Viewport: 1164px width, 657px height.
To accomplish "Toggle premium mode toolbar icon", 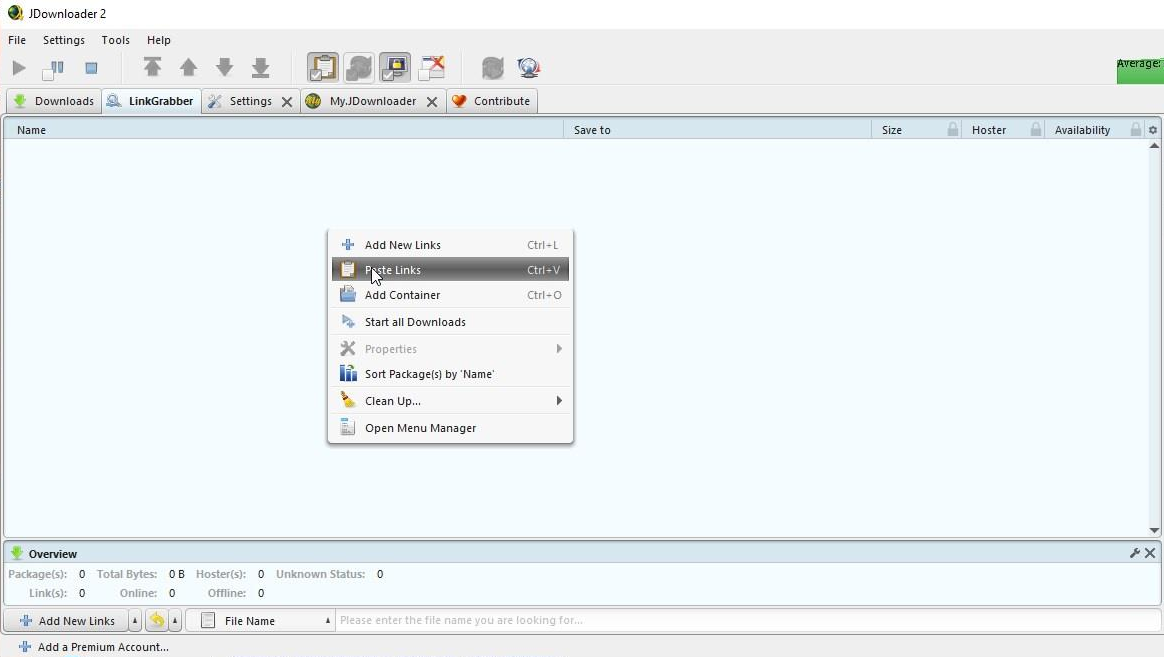I will pos(395,68).
